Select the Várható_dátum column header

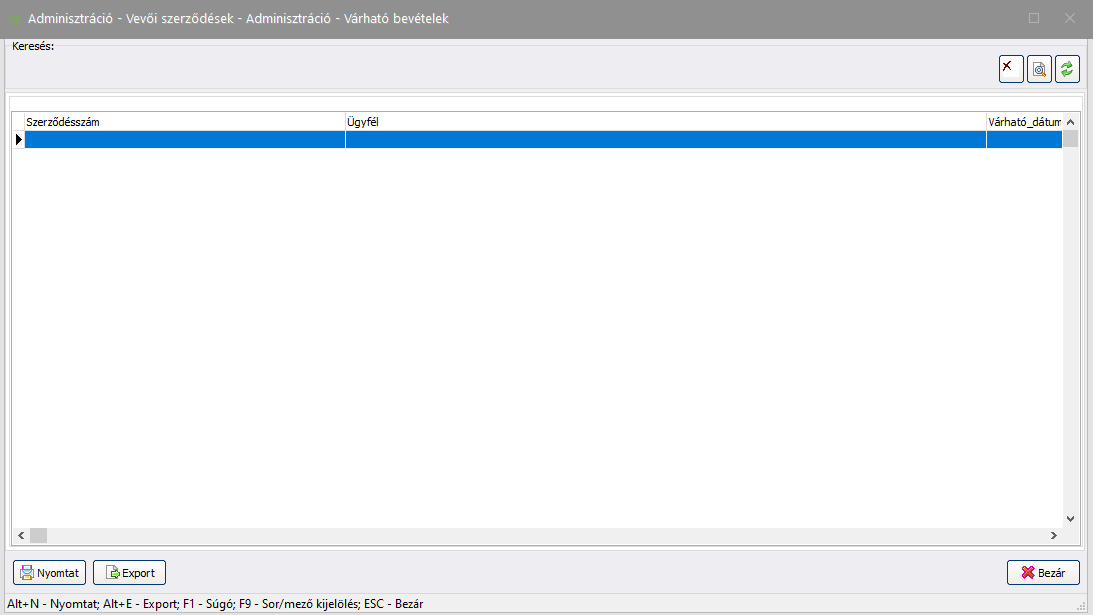coord(1023,122)
